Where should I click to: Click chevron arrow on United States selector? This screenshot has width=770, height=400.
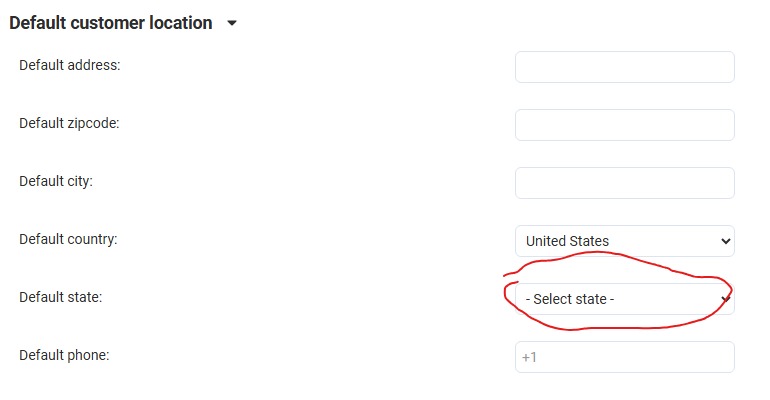pos(725,241)
